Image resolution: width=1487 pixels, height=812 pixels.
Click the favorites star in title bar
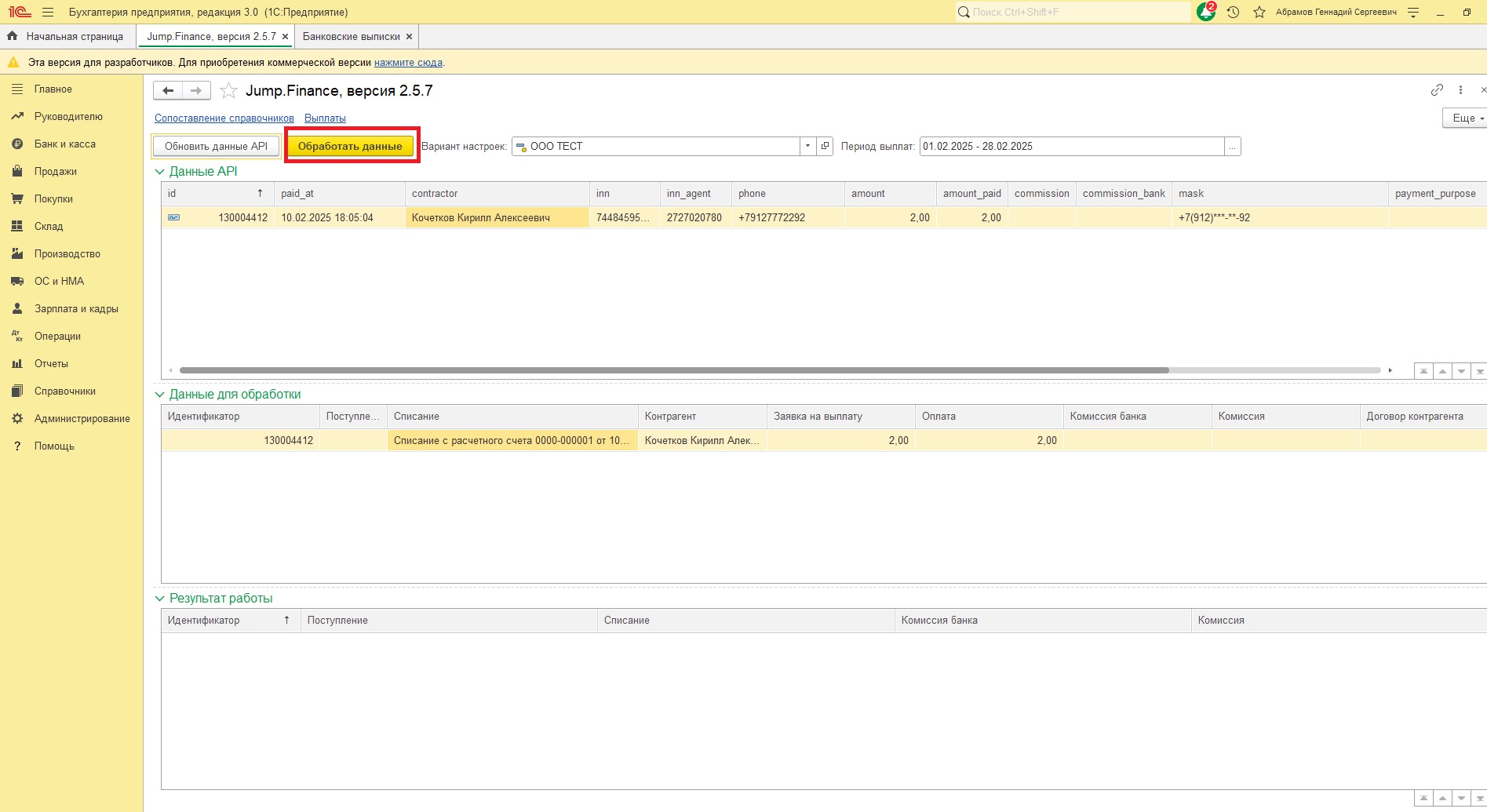(1259, 13)
